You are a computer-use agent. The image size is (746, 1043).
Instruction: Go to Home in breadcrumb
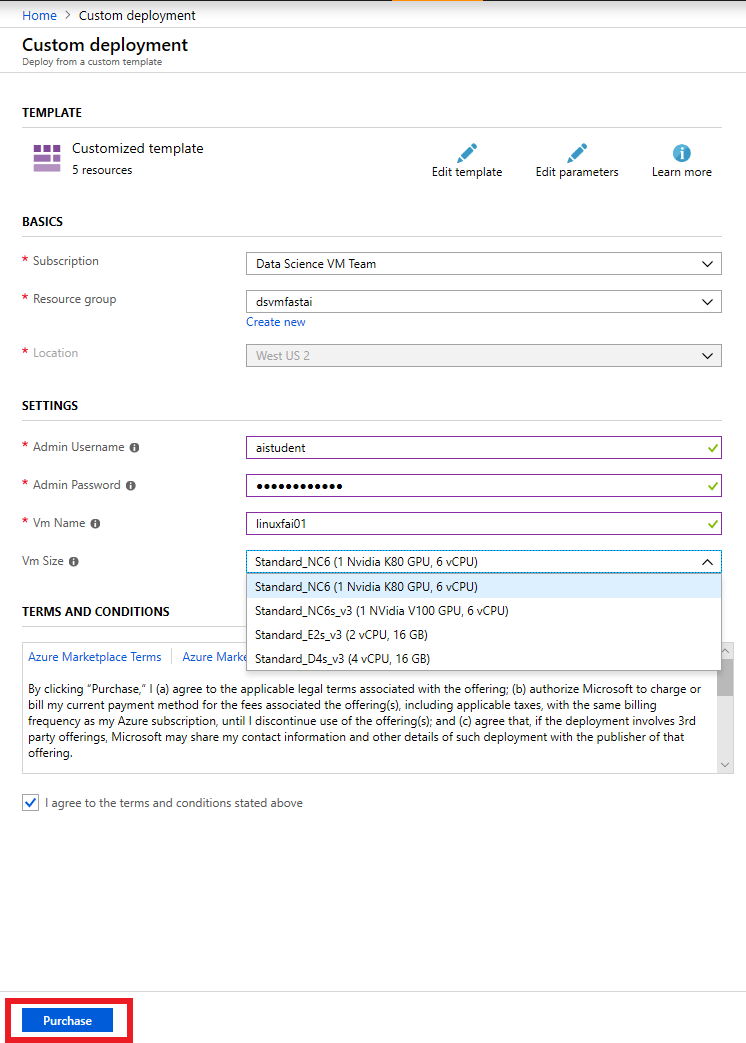click(39, 16)
